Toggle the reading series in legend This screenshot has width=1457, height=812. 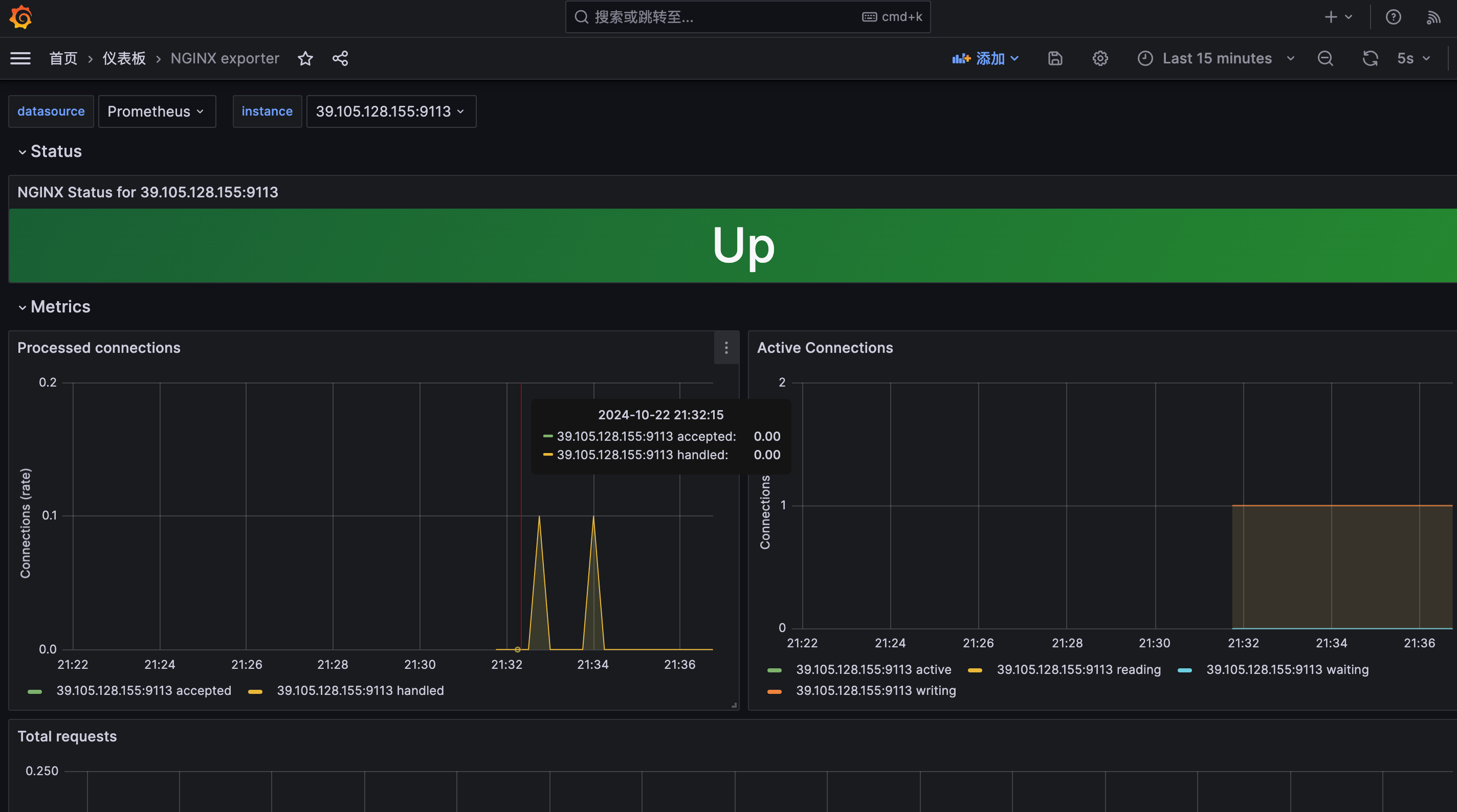tap(1078, 669)
